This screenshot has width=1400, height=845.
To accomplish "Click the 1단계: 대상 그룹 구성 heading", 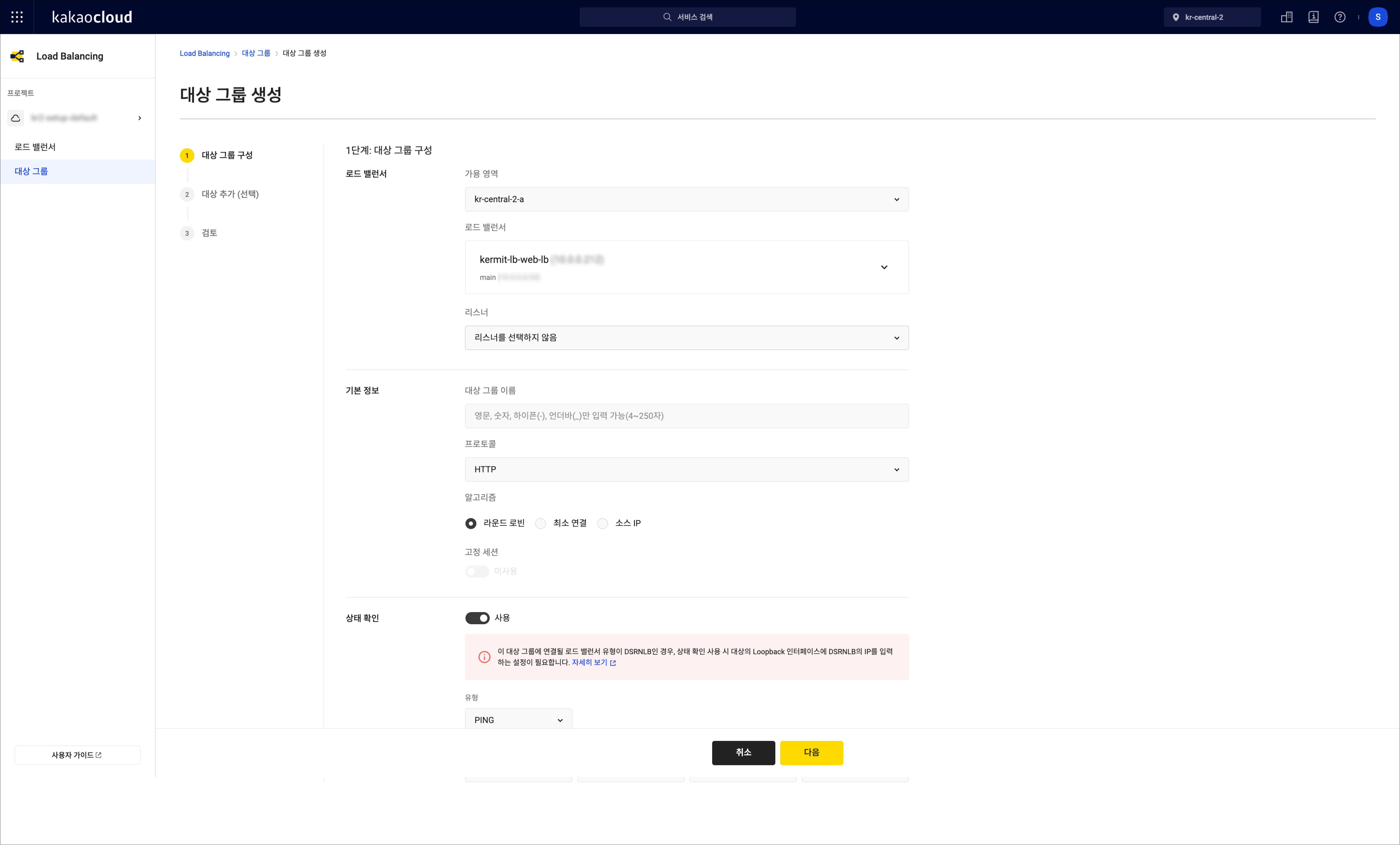I will (x=389, y=150).
